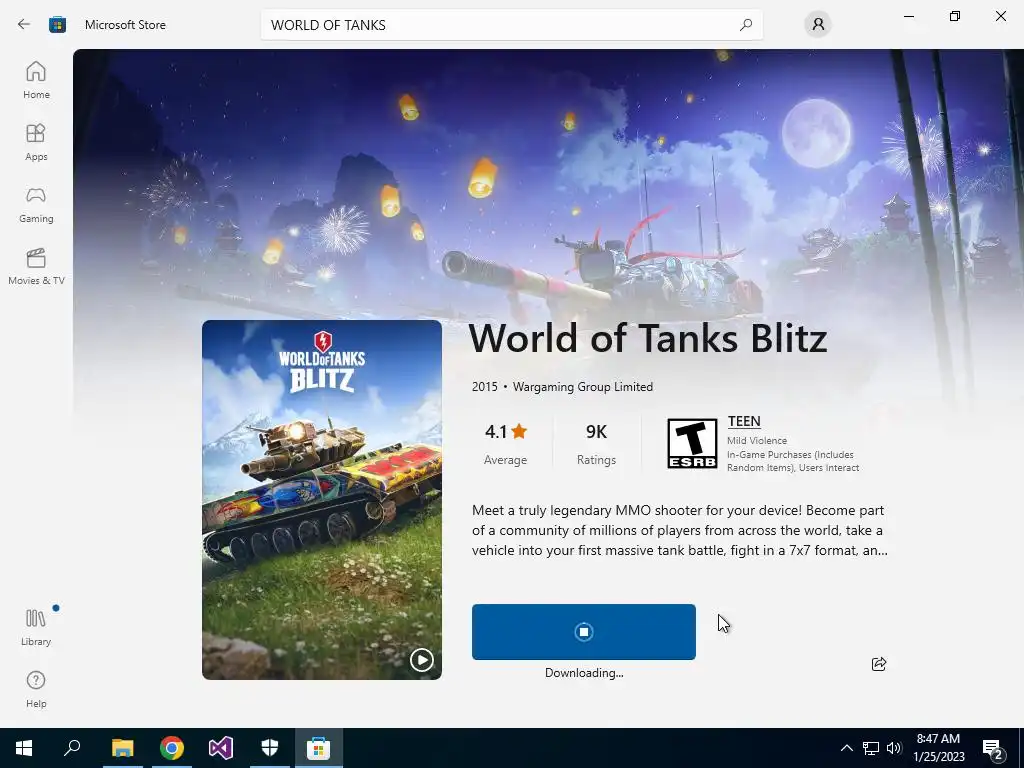Stop the download with the blue button
The height and width of the screenshot is (768, 1024).
click(x=584, y=632)
